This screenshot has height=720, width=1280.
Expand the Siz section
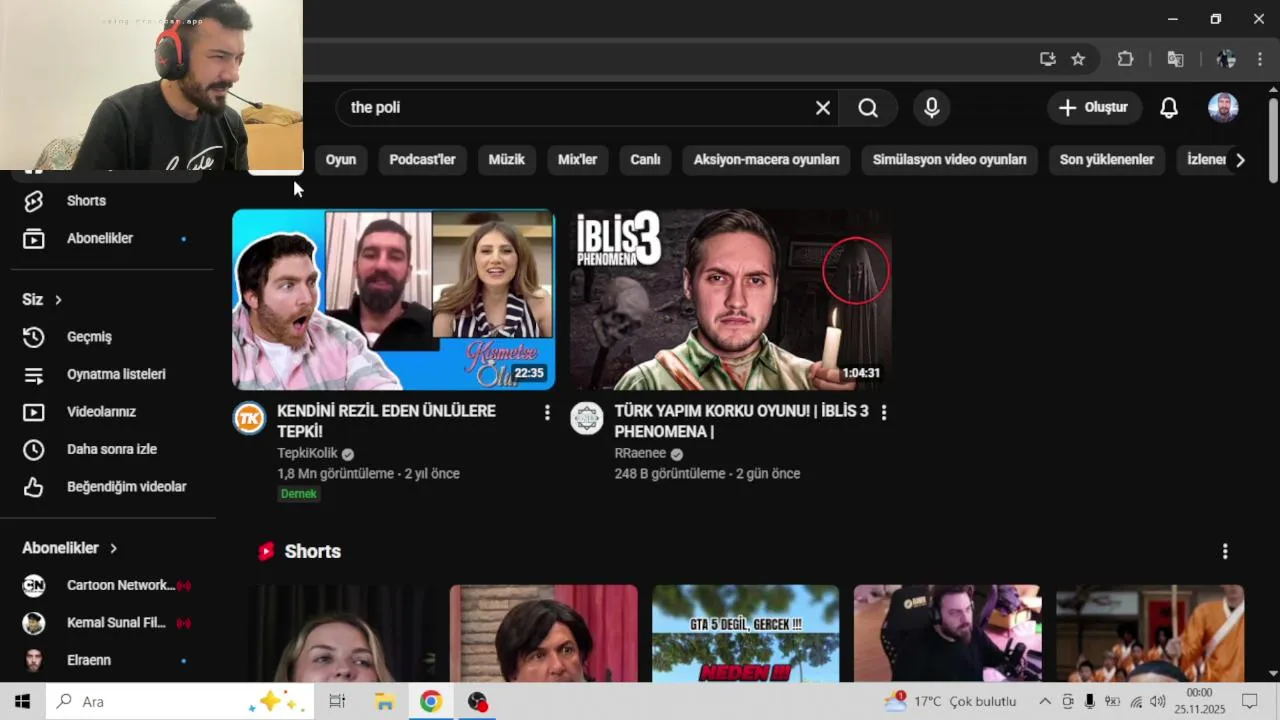click(x=42, y=300)
